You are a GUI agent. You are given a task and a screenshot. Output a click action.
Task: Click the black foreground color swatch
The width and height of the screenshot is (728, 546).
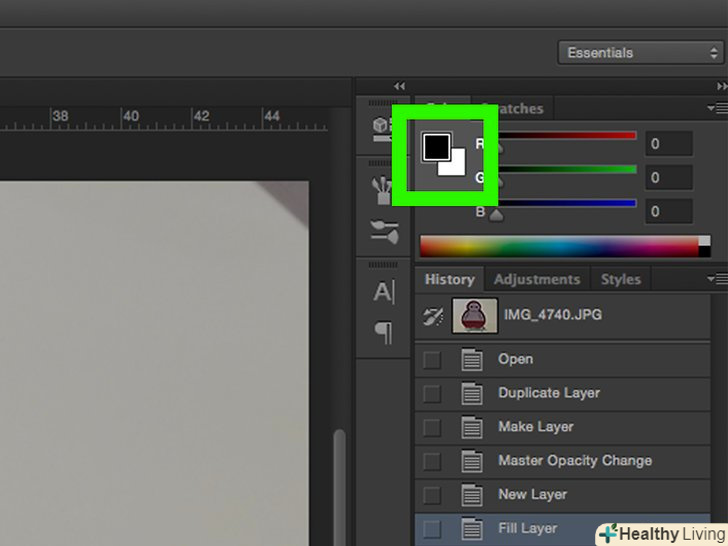[435, 147]
